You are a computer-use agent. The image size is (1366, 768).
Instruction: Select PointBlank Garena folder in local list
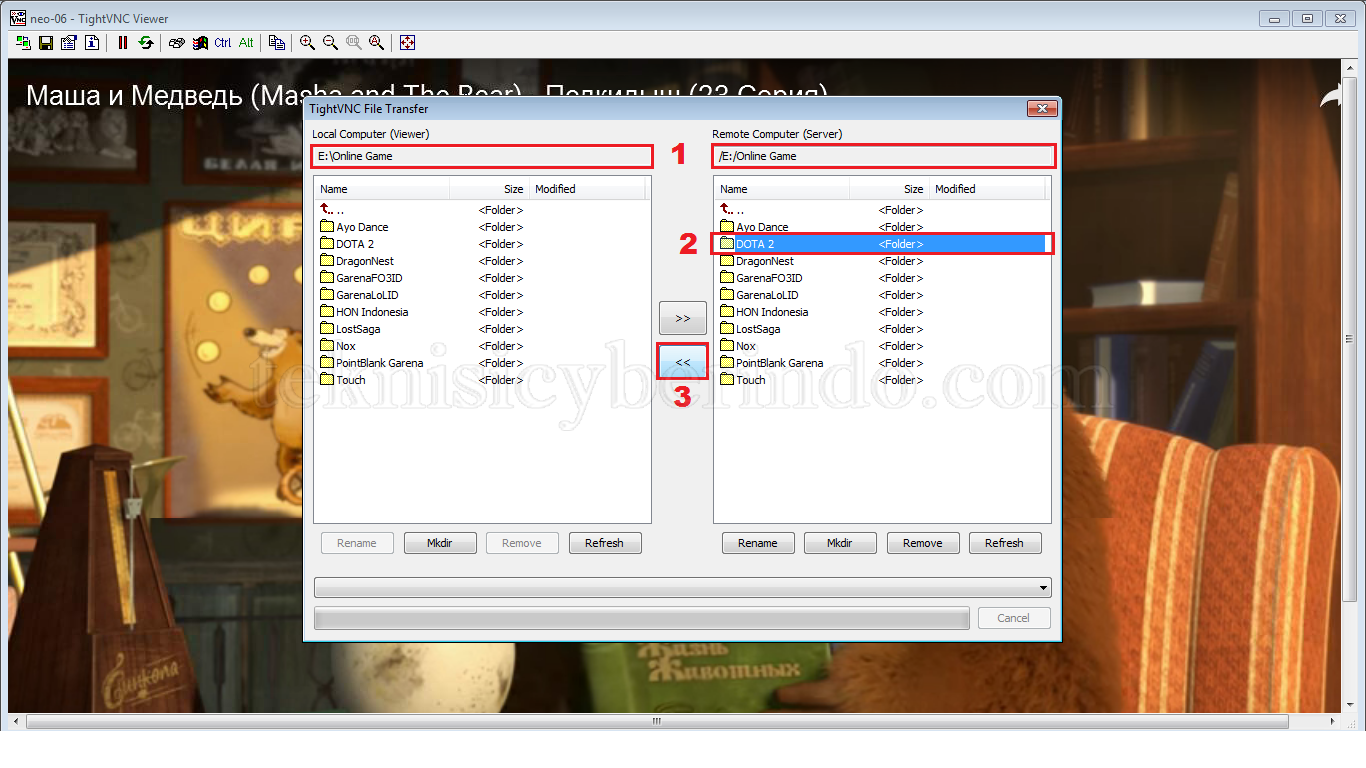click(x=372, y=363)
